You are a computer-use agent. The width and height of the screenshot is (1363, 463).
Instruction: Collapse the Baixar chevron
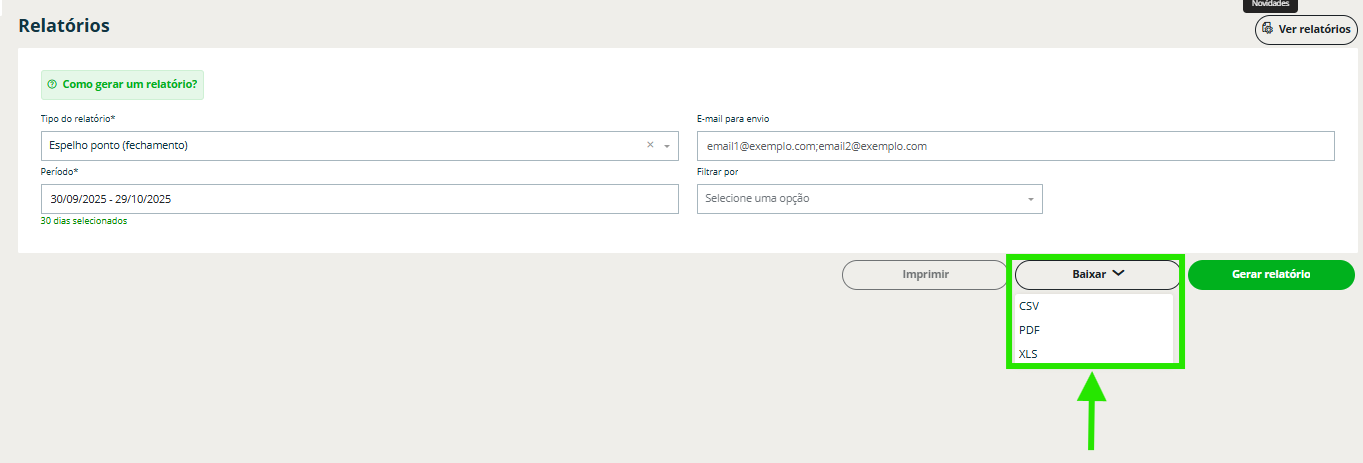pos(1118,273)
